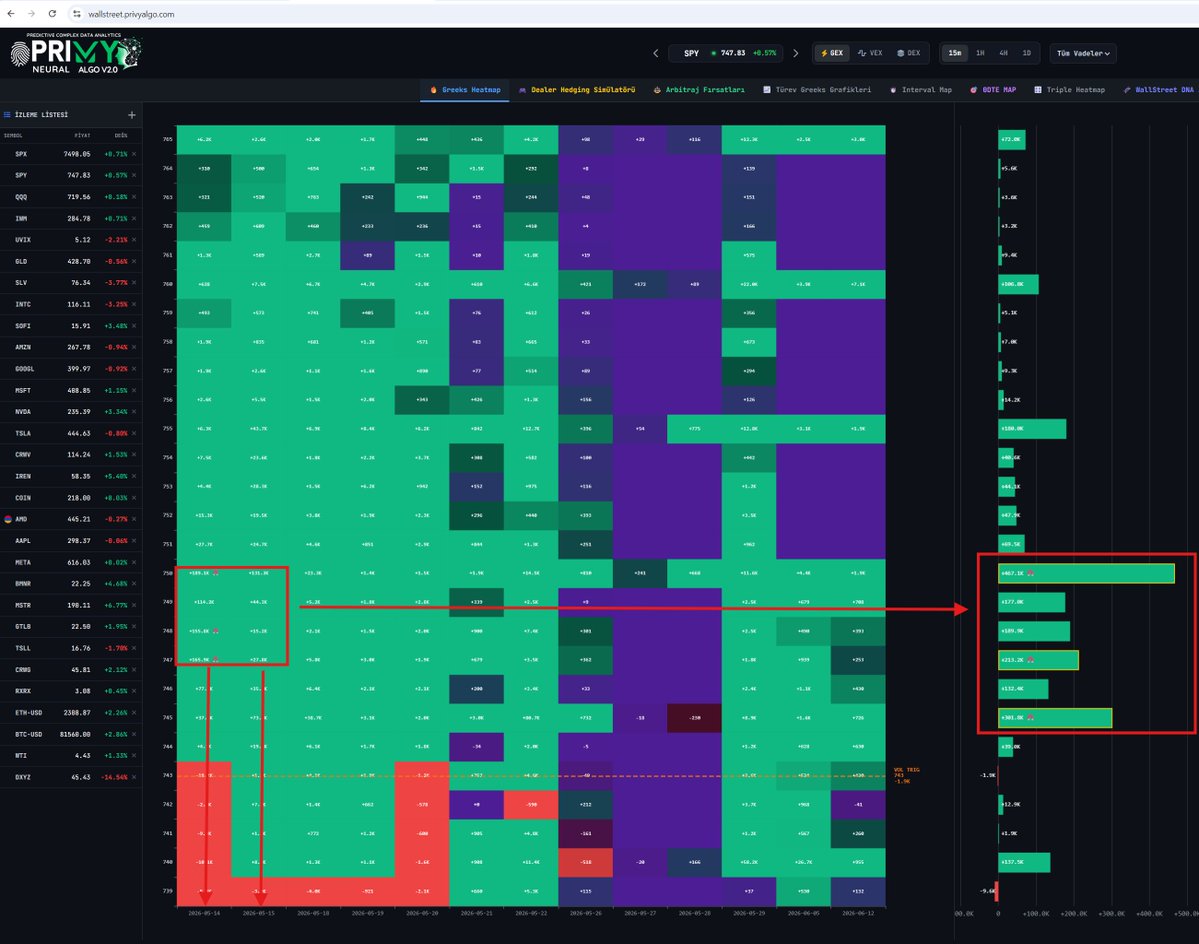Remove MSTR from the watchlist

134,605
